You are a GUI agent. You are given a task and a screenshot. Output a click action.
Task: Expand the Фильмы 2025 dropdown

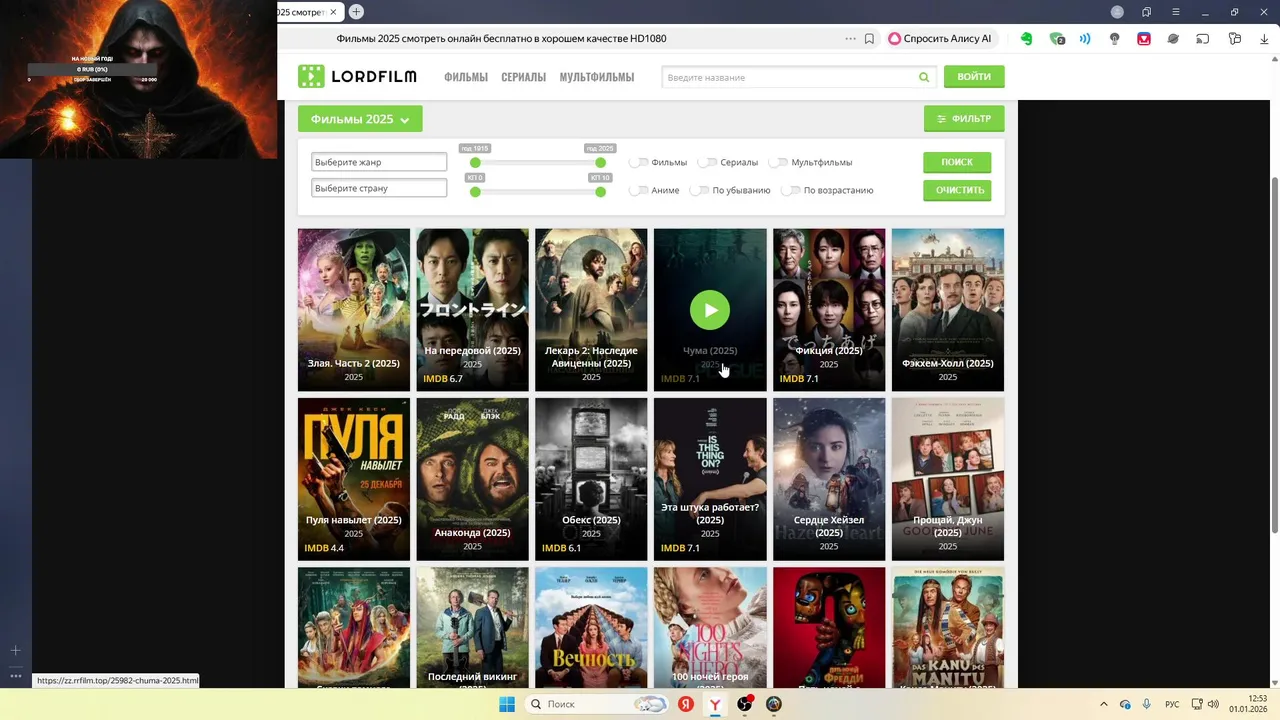(x=360, y=119)
